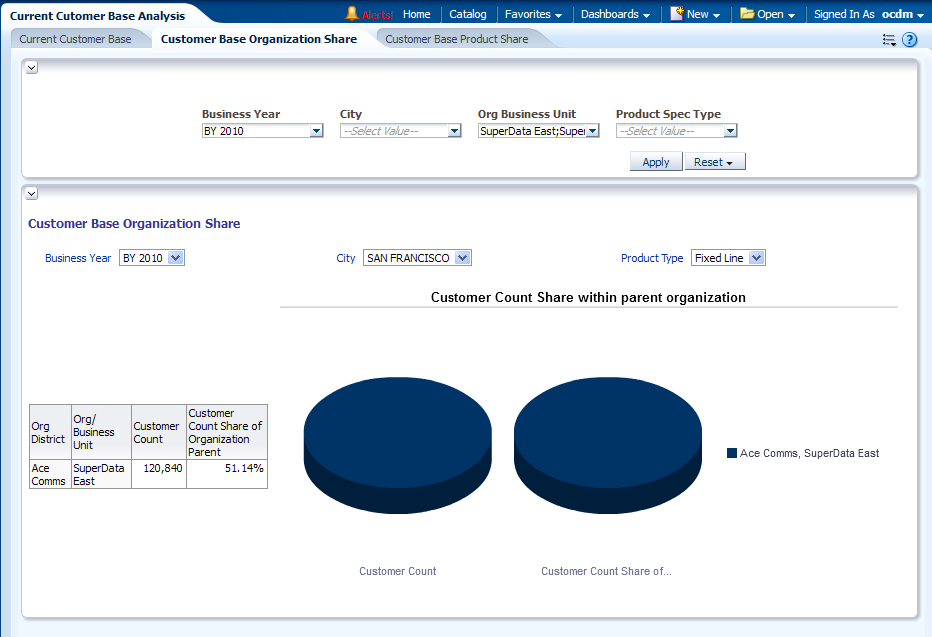Open the City prompt dropdown

point(454,131)
